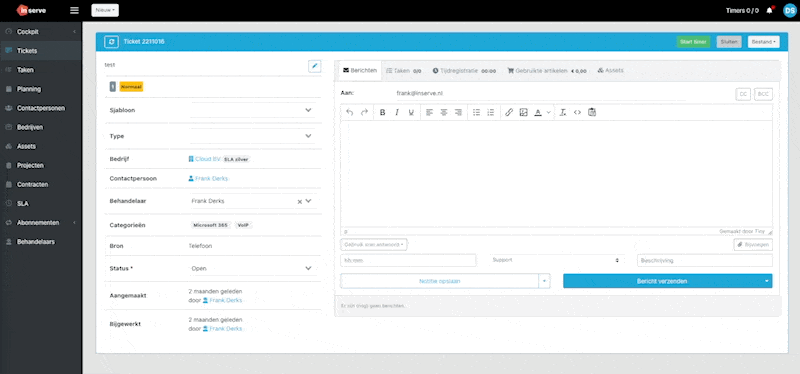Viewport: 800px width, 374px height.
Task: Expand the Type dropdown
Action: tap(308, 136)
